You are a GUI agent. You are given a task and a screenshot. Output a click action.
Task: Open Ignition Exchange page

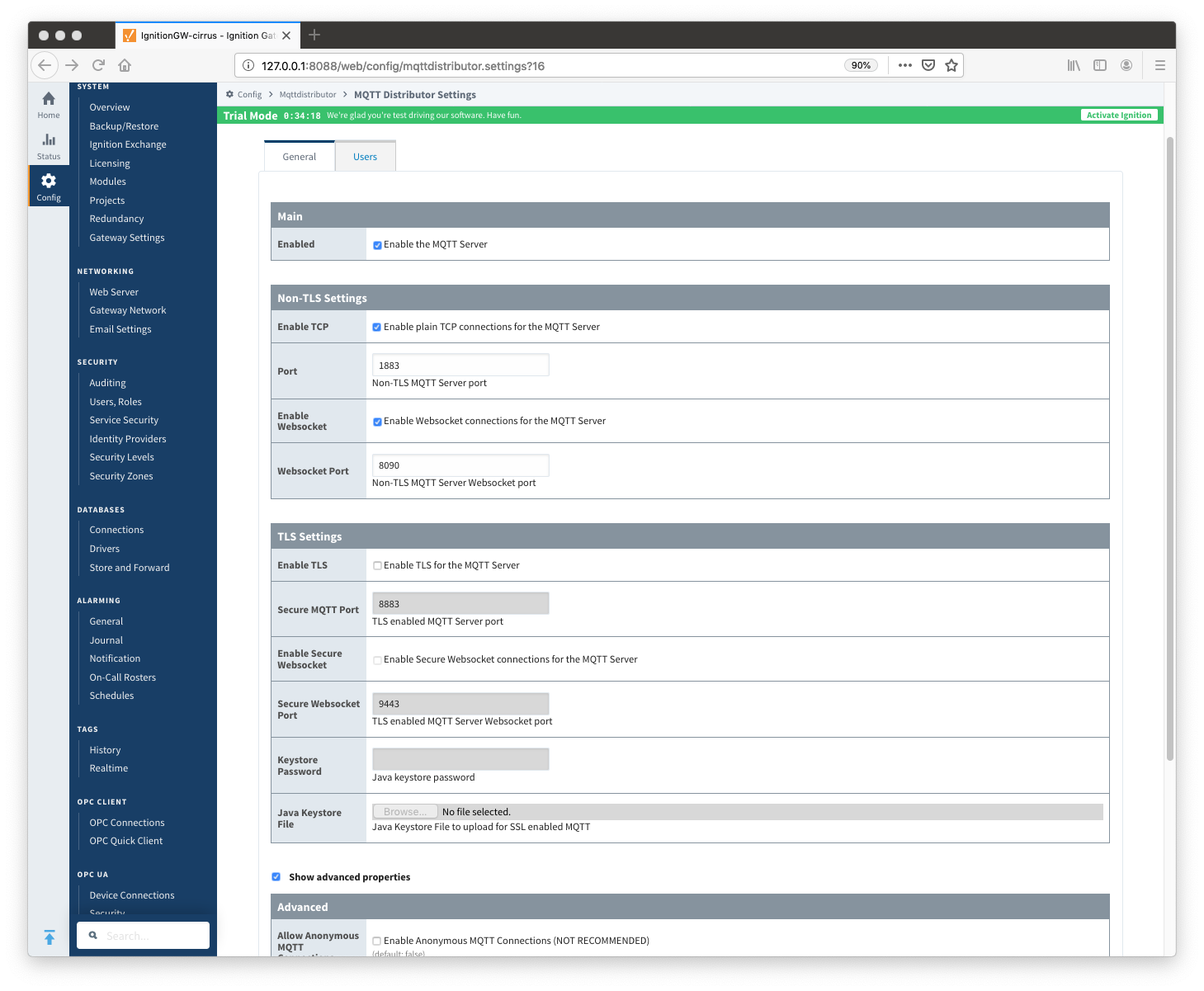click(128, 144)
